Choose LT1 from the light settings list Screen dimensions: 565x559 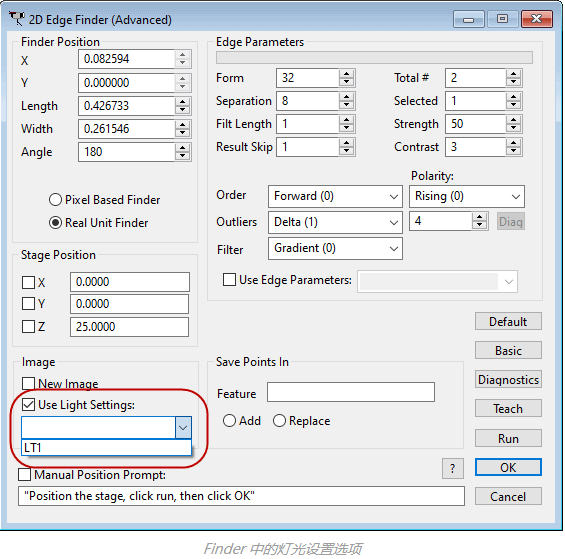(x=106, y=448)
